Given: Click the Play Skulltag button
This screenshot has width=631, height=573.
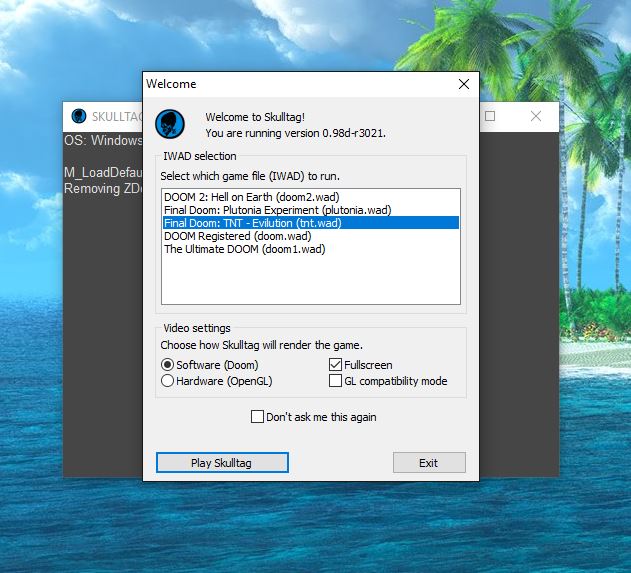Looking at the screenshot, I should click(x=222, y=463).
